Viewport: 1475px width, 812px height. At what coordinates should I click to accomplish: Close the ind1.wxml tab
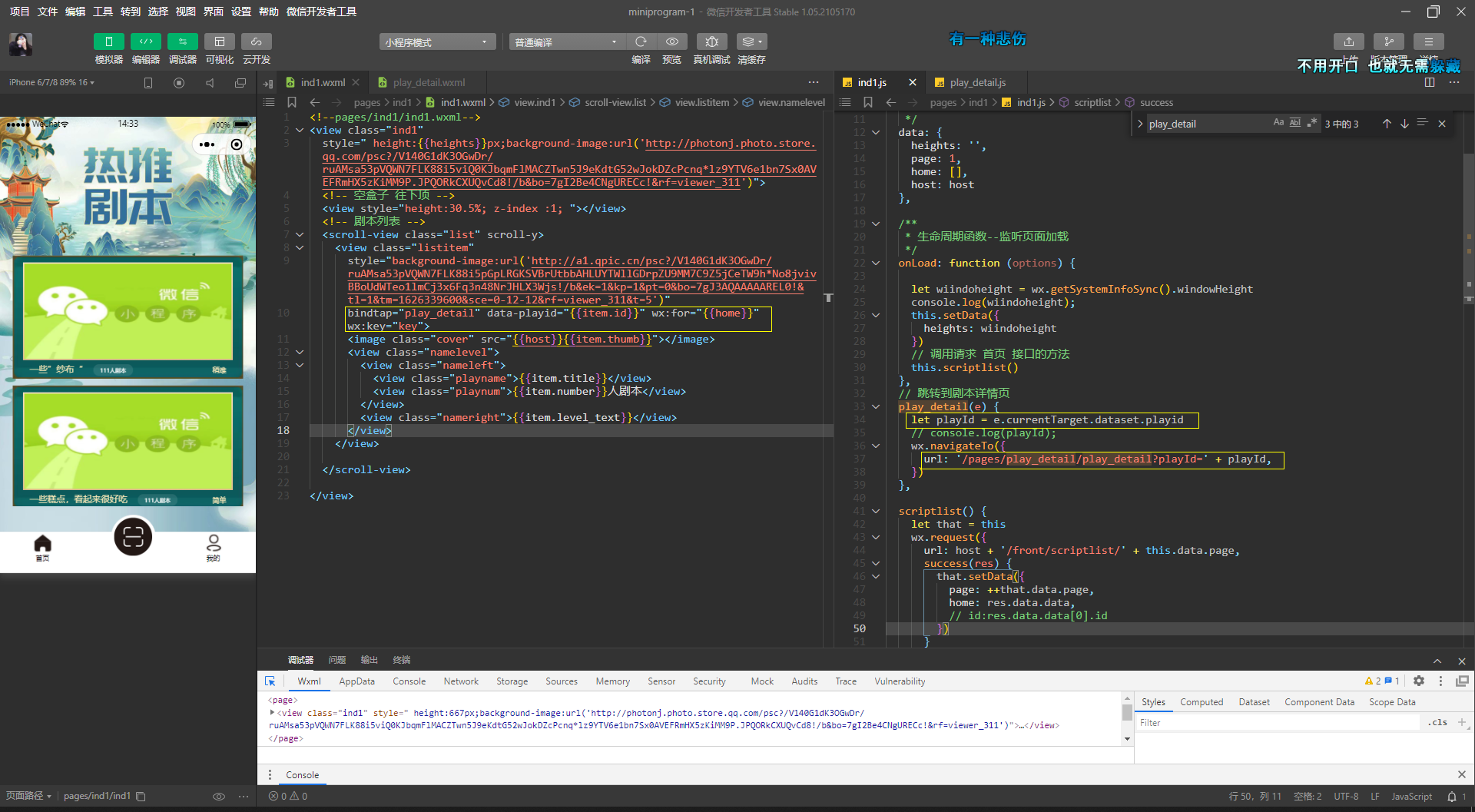pyautogui.click(x=356, y=82)
